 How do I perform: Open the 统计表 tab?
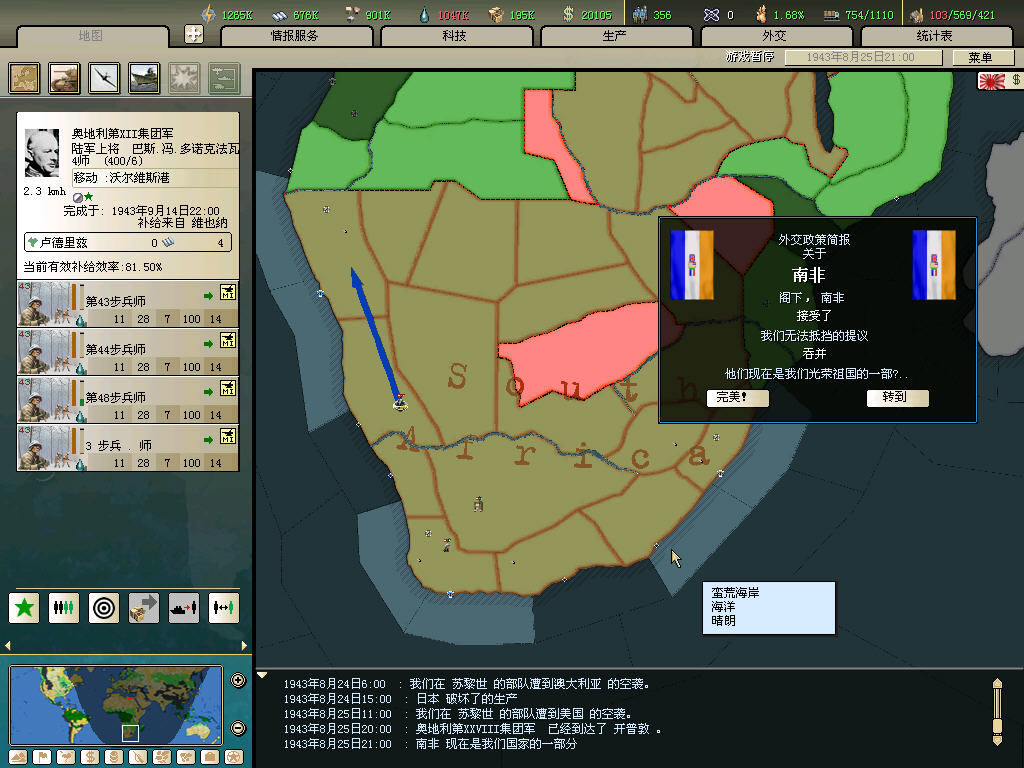click(x=936, y=36)
